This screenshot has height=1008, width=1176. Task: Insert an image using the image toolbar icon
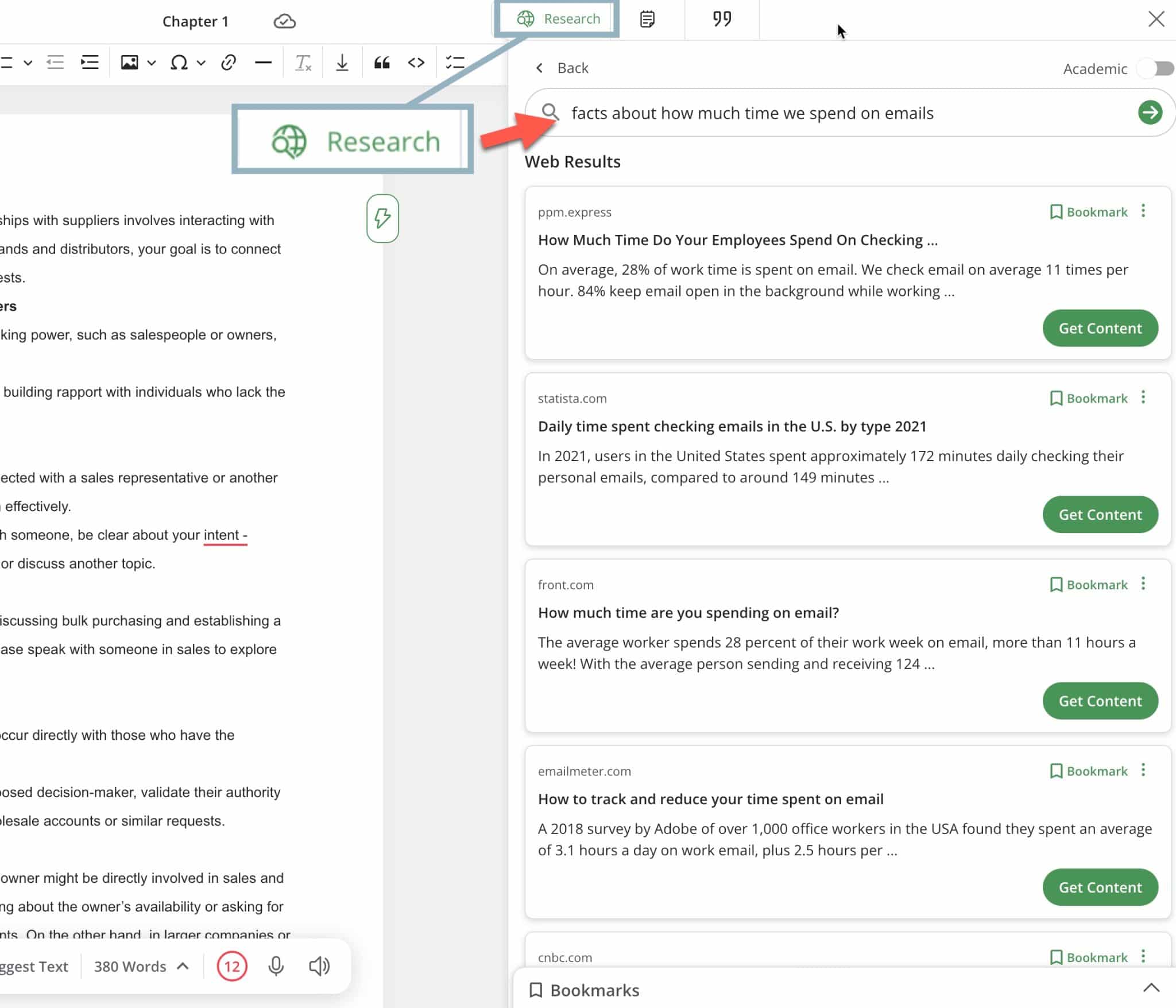pos(130,62)
